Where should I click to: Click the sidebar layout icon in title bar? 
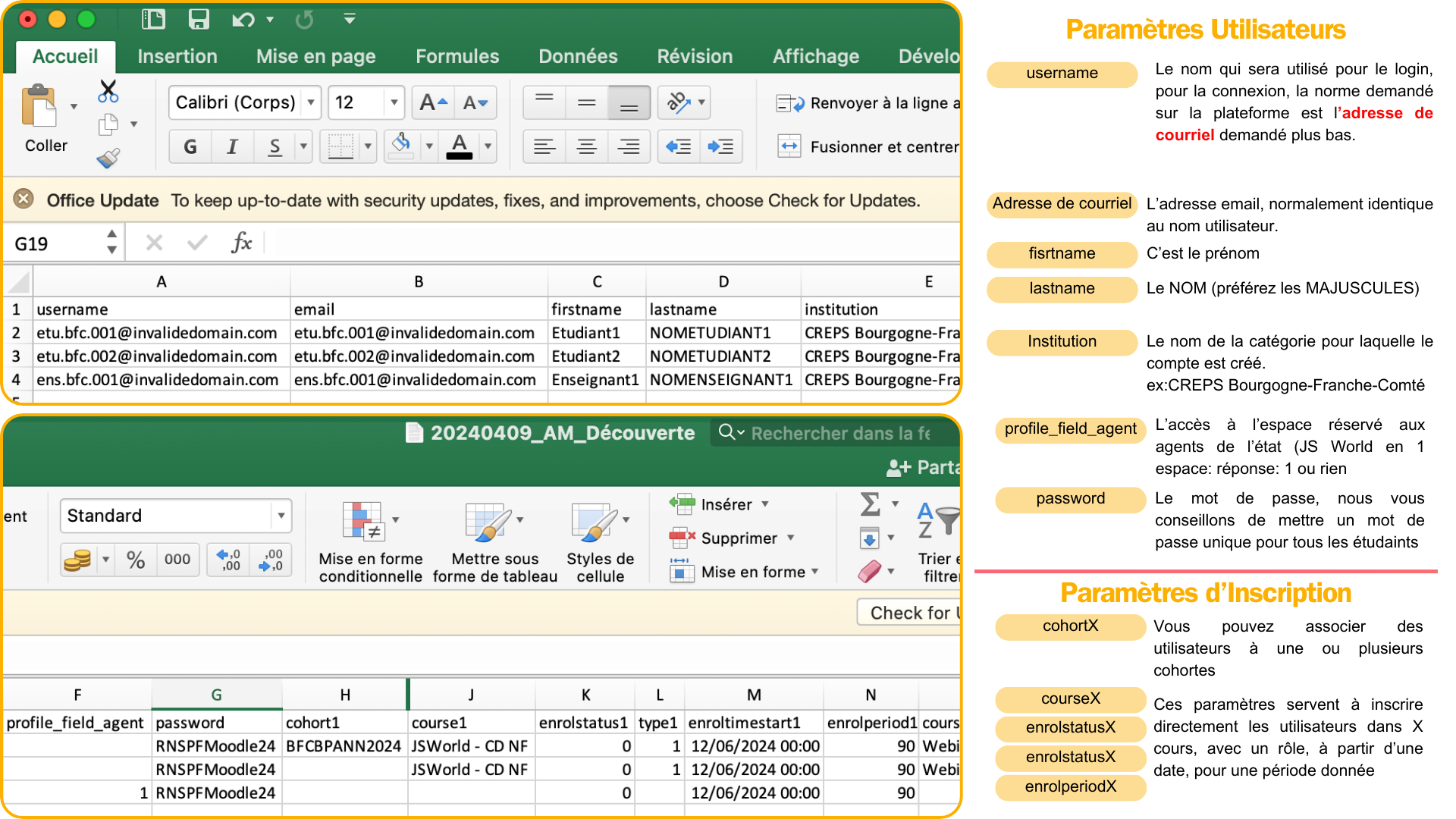click(154, 19)
